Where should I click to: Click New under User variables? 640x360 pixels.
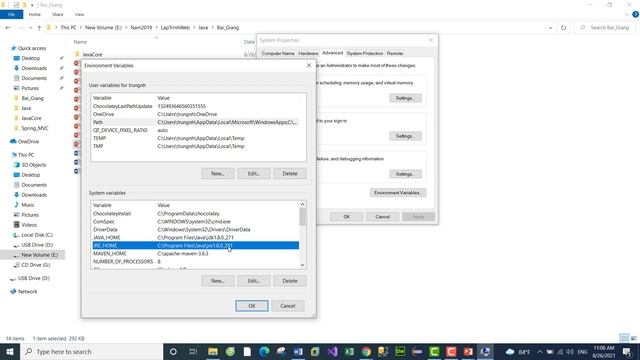218,173
